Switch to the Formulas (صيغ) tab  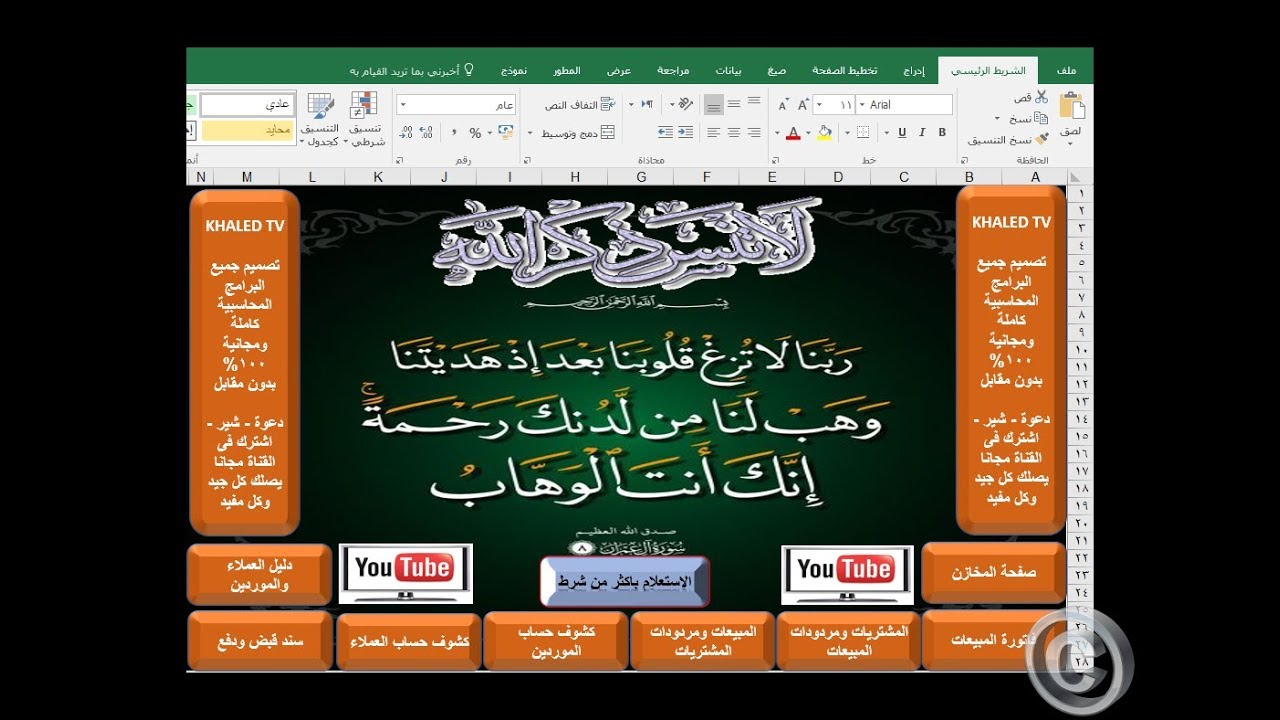point(776,71)
